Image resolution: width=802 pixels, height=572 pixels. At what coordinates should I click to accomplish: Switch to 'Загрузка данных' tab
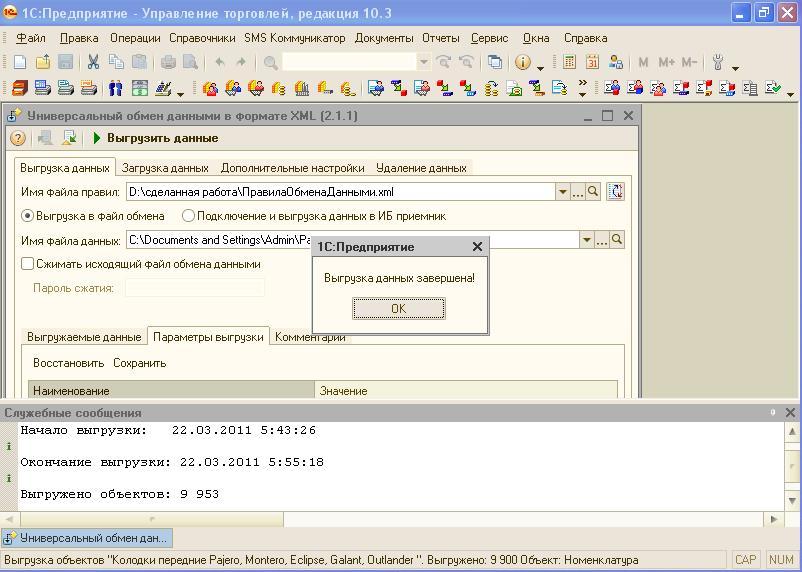coord(165,168)
